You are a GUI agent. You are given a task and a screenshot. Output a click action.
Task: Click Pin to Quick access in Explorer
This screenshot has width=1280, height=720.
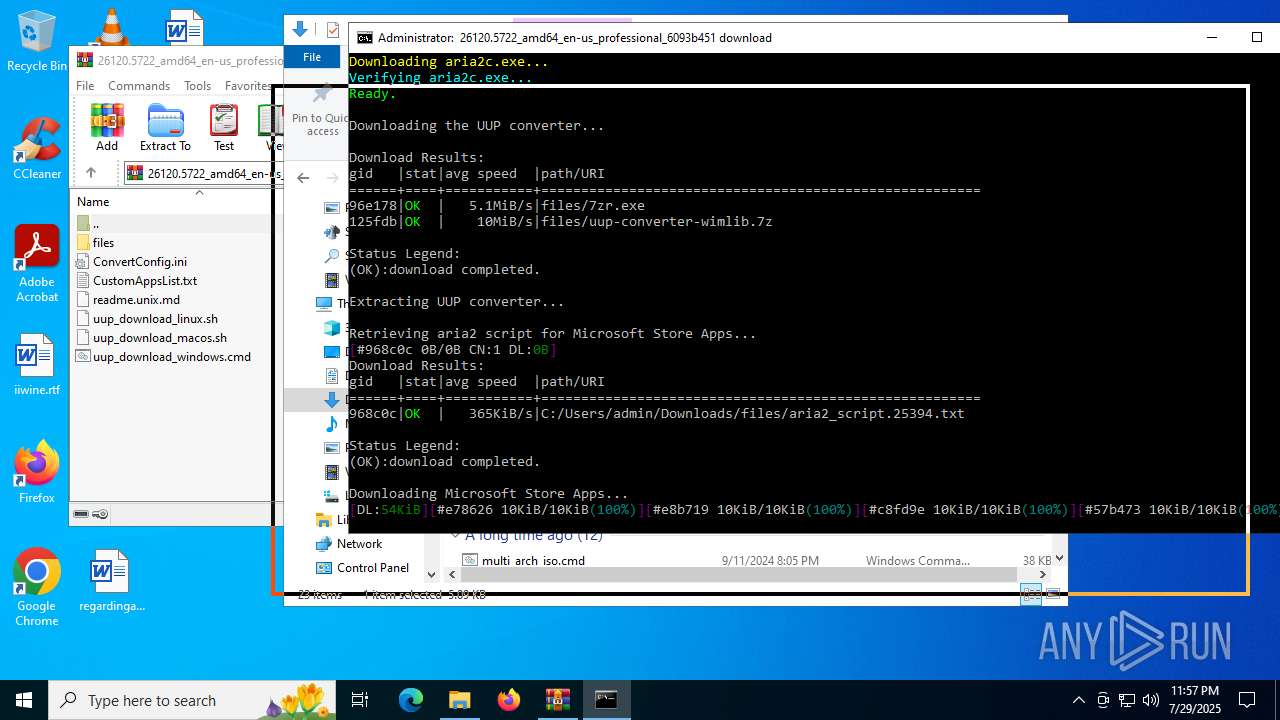point(321,111)
